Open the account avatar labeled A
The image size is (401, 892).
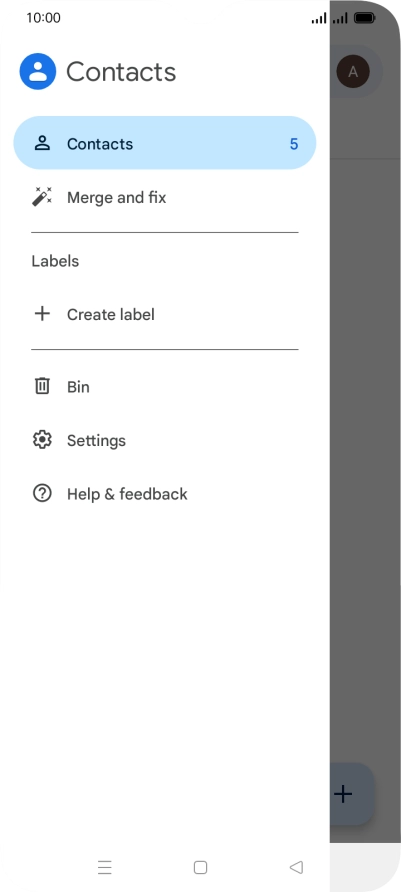tap(353, 72)
